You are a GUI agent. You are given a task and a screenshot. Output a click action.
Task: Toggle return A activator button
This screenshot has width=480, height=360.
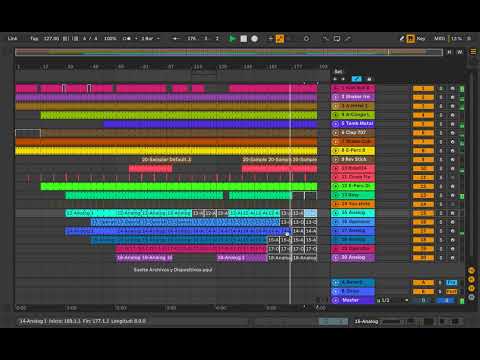[423, 283]
